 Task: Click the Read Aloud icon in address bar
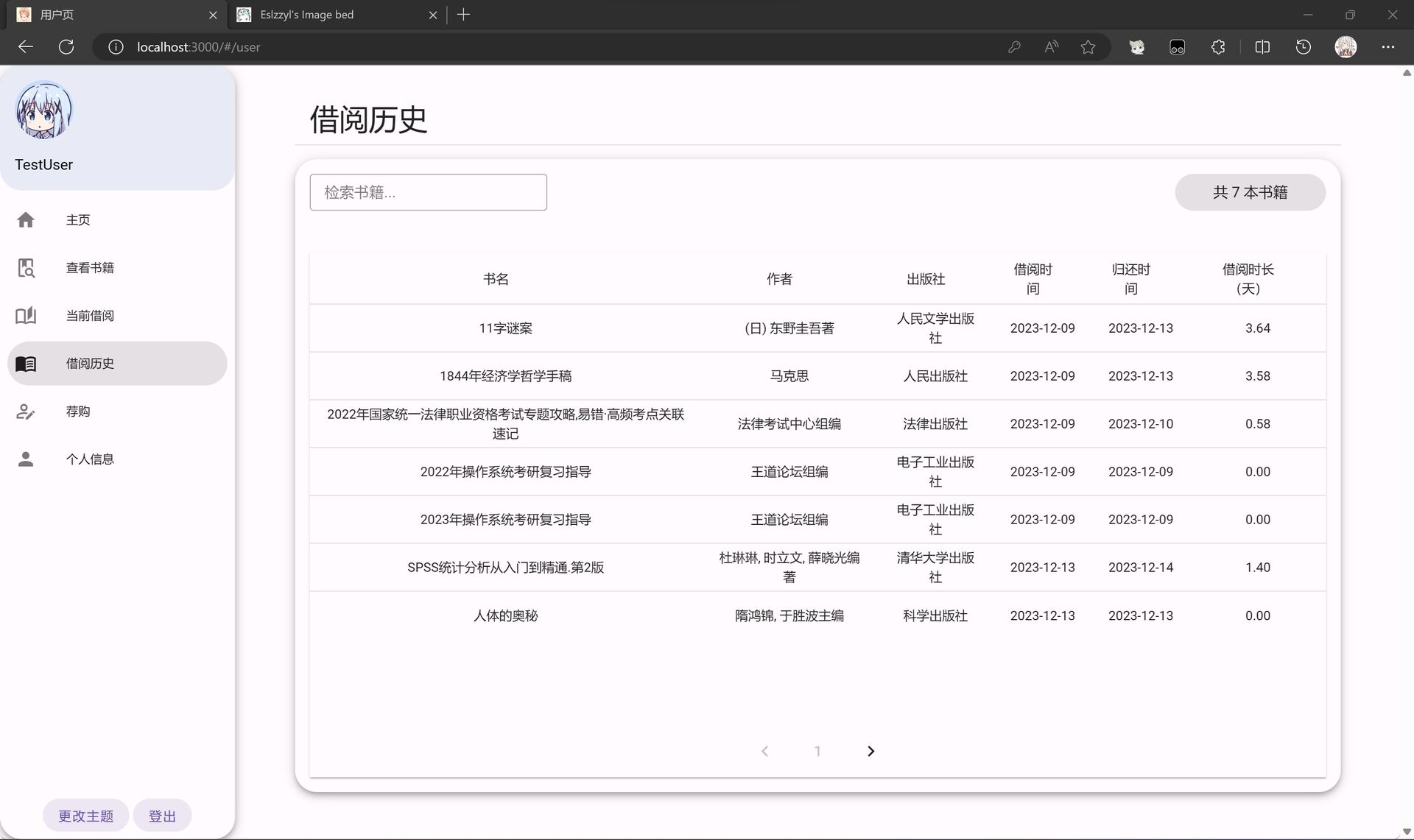click(x=1051, y=46)
